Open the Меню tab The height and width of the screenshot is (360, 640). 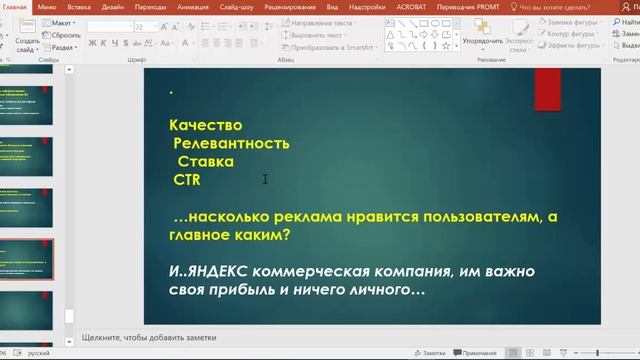[47, 7]
